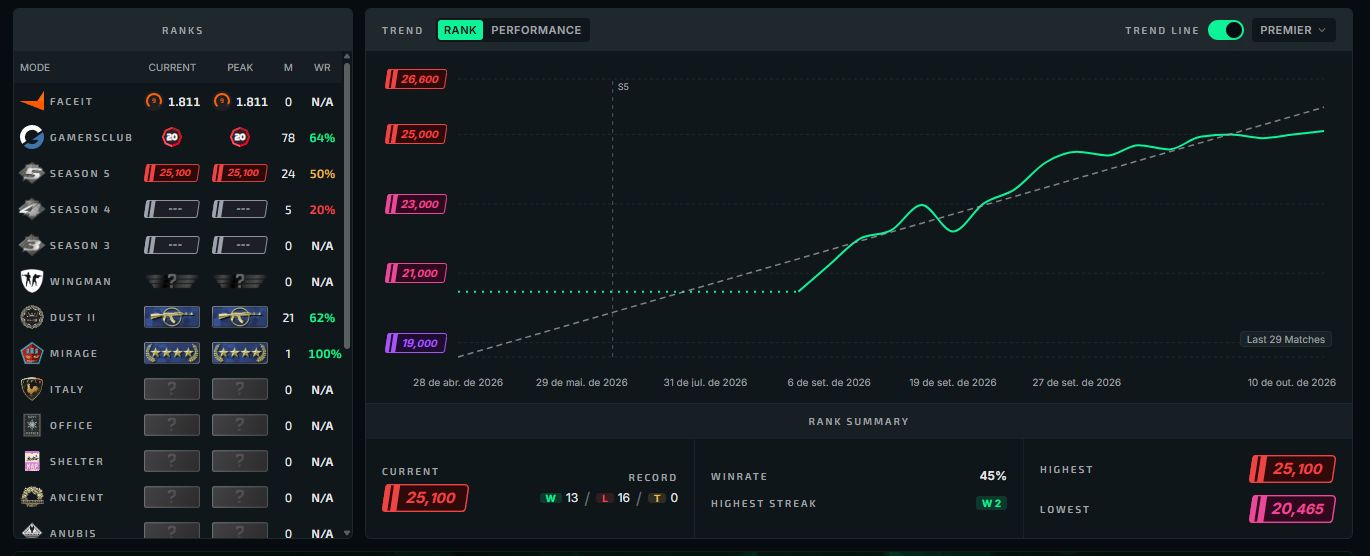Image resolution: width=1370 pixels, height=556 pixels.
Task: Click the CURRENT column header
Action: (172, 68)
